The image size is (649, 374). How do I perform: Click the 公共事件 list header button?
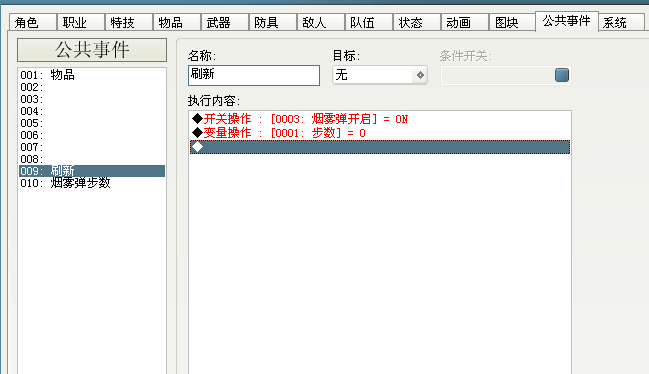tap(92, 50)
